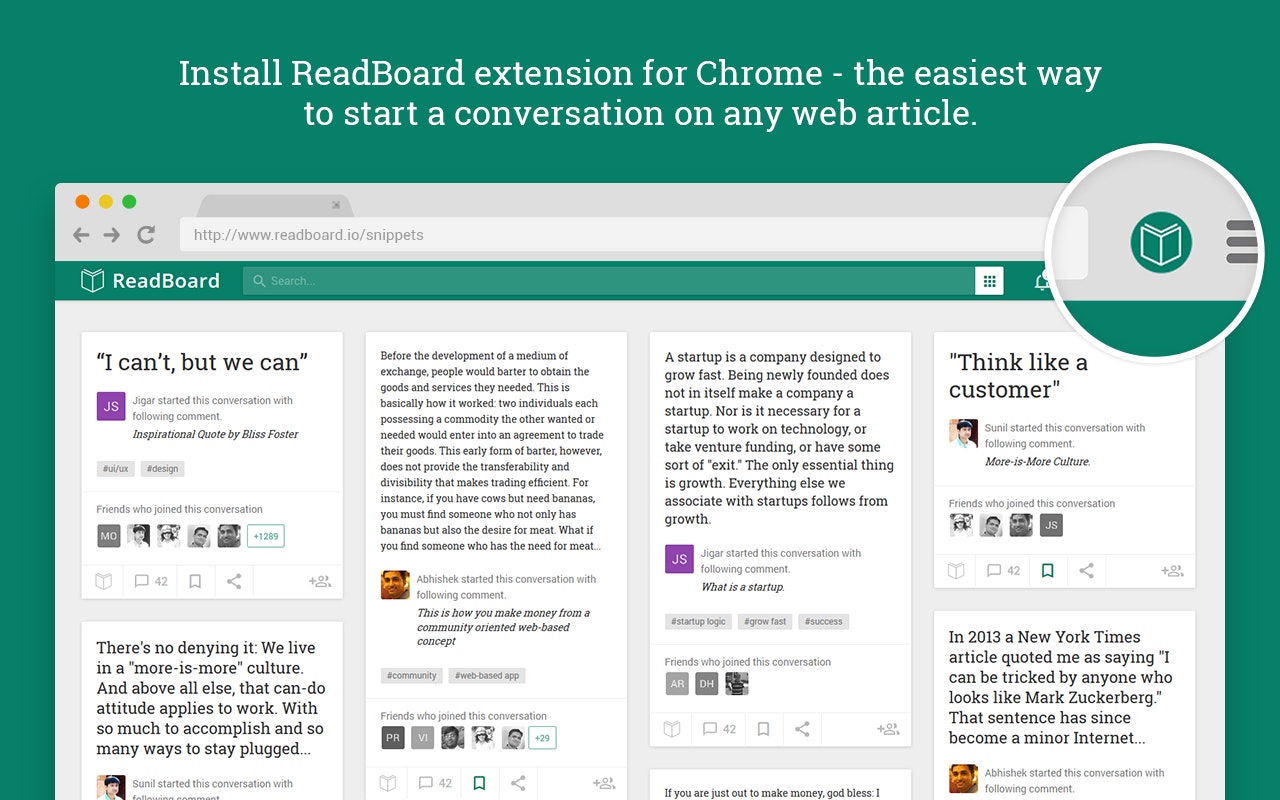Click the AR friend avatar
The width and height of the screenshot is (1280, 800).
[677, 684]
